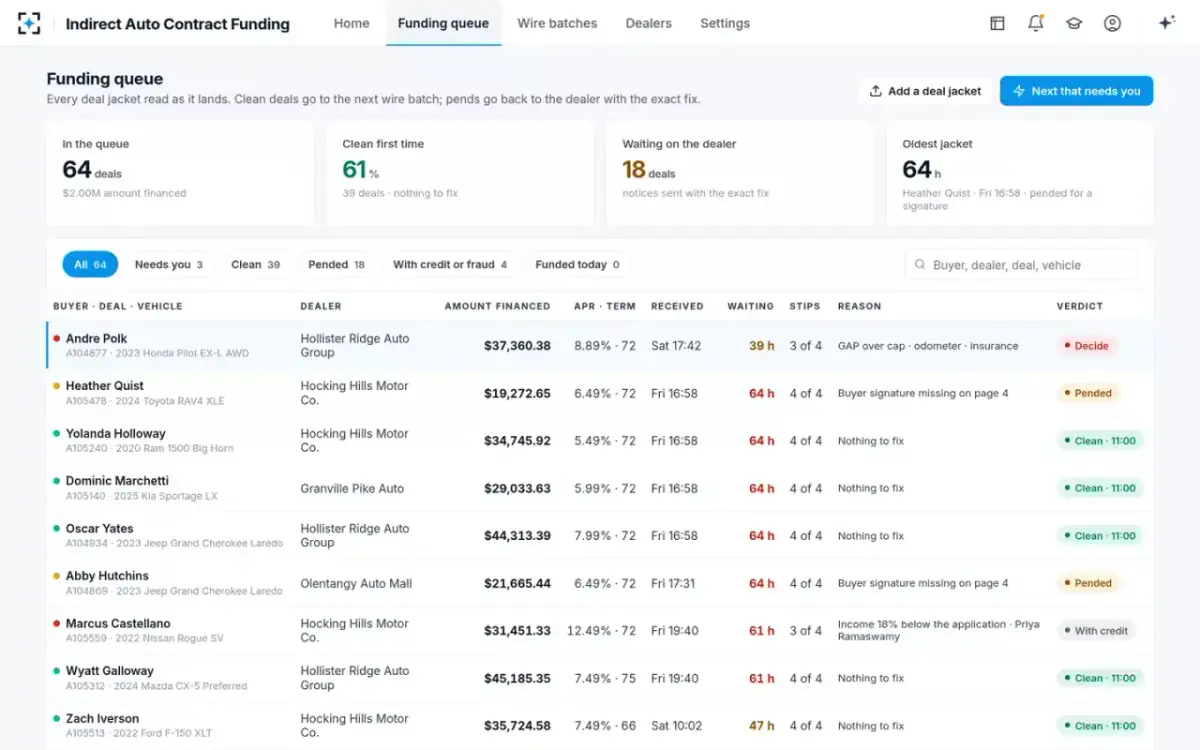Image resolution: width=1200 pixels, height=750 pixels.
Task: Open the notifications bell
Action: (x=1036, y=23)
